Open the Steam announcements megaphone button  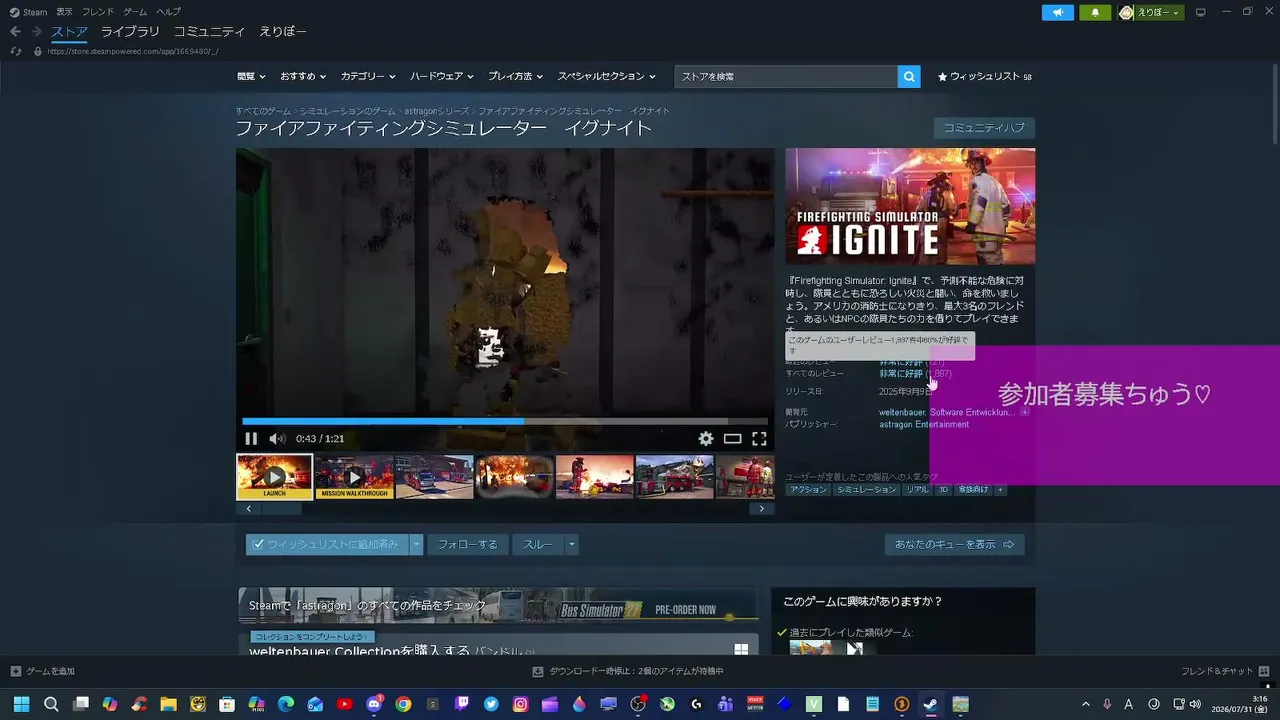point(1058,12)
